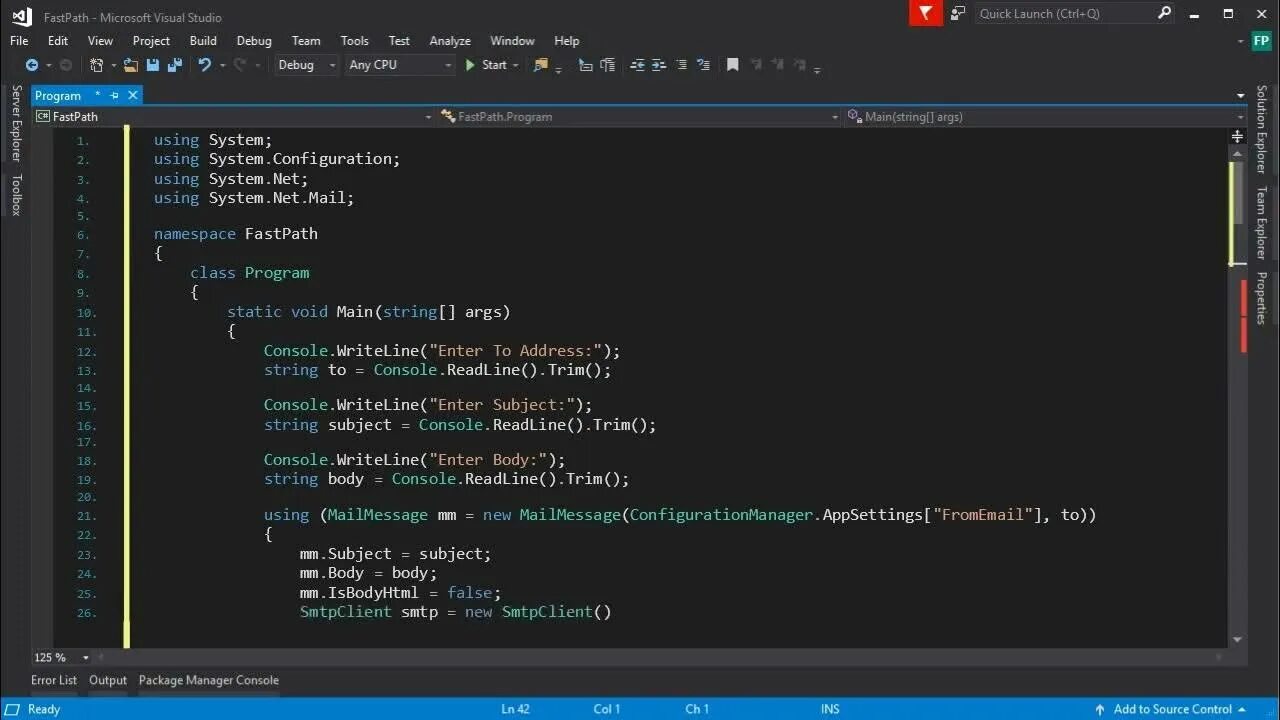Open the Output bottom tab

pos(108,680)
